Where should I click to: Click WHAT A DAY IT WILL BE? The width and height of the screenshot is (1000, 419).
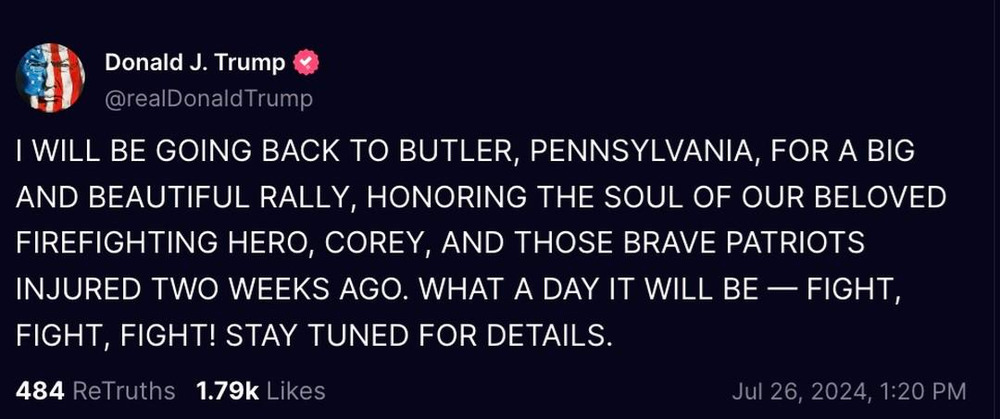[x=588, y=289]
